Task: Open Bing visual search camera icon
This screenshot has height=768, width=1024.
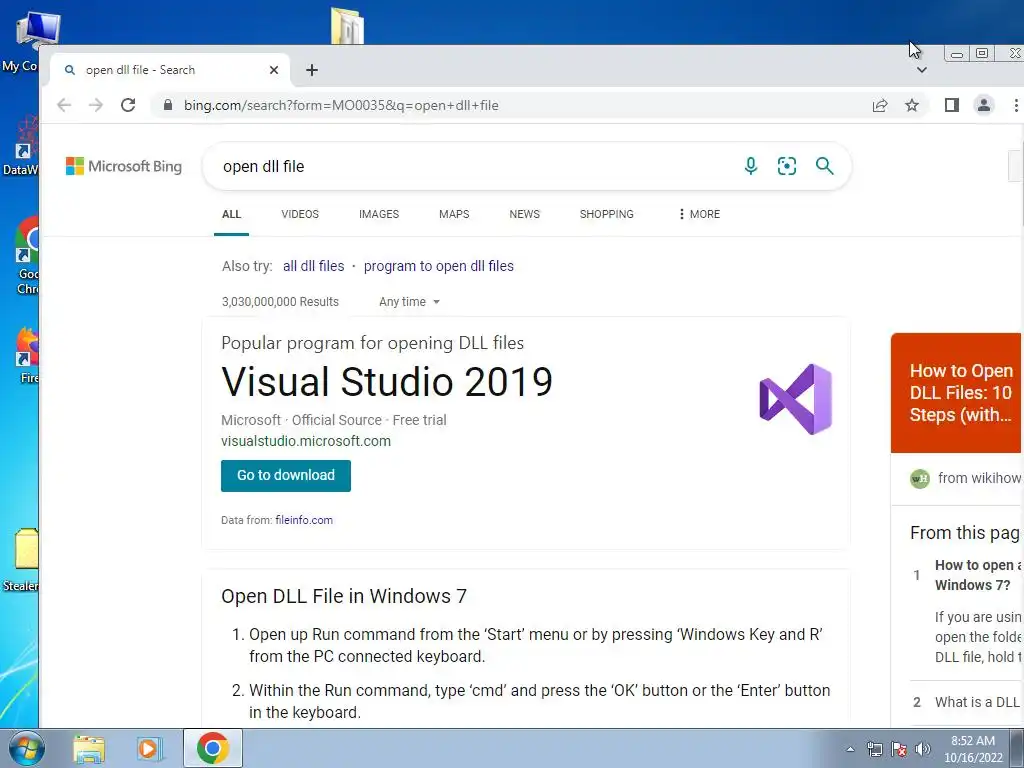Action: pos(787,166)
